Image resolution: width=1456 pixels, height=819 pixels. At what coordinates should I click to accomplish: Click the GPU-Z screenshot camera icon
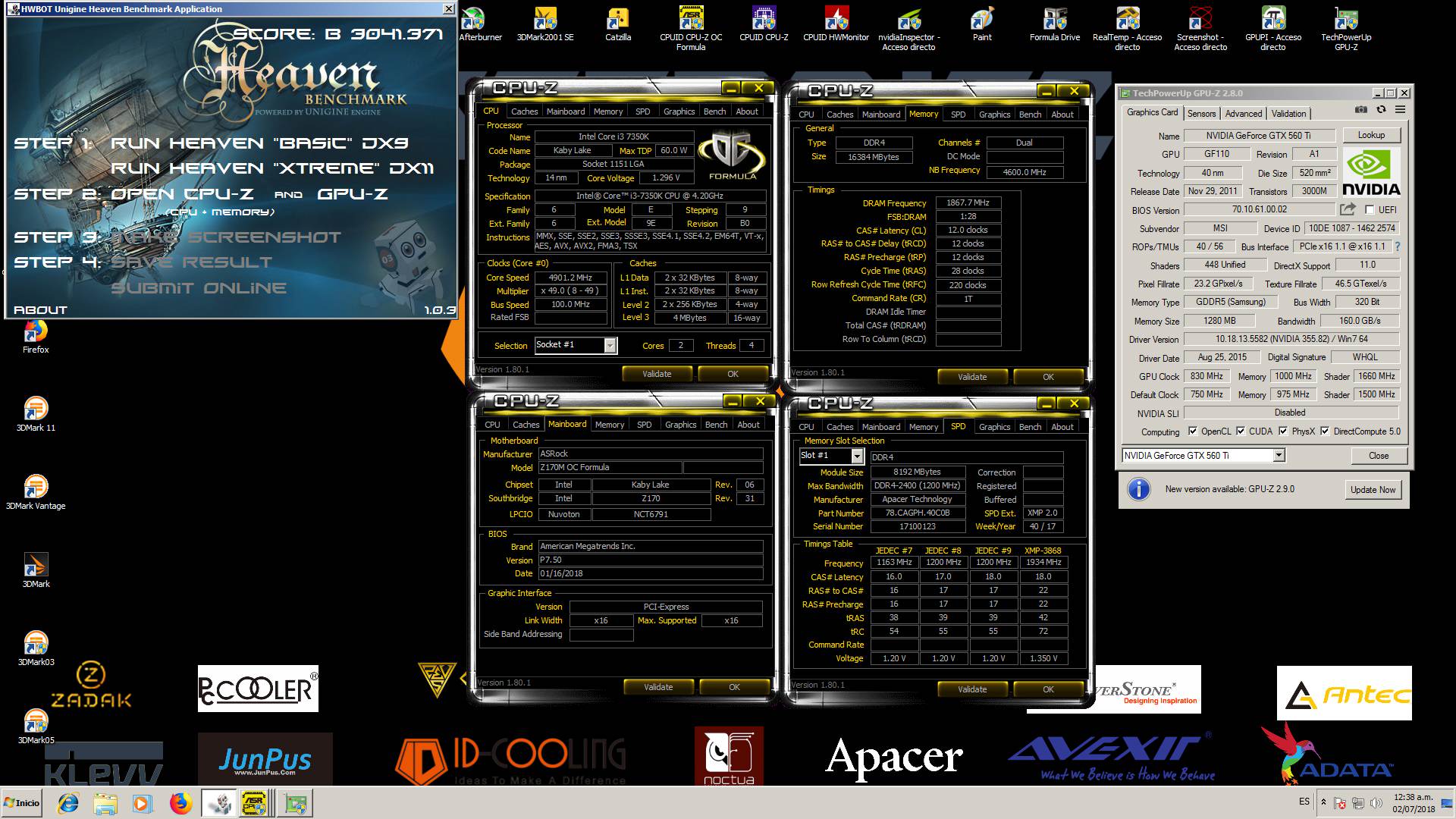point(1361,110)
